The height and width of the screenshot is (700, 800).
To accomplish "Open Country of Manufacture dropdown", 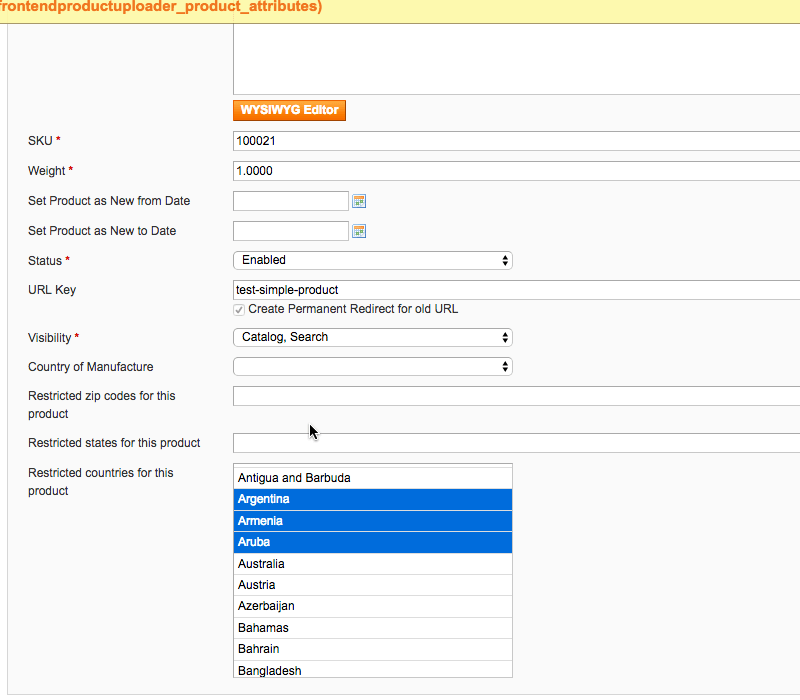I will point(372,367).
